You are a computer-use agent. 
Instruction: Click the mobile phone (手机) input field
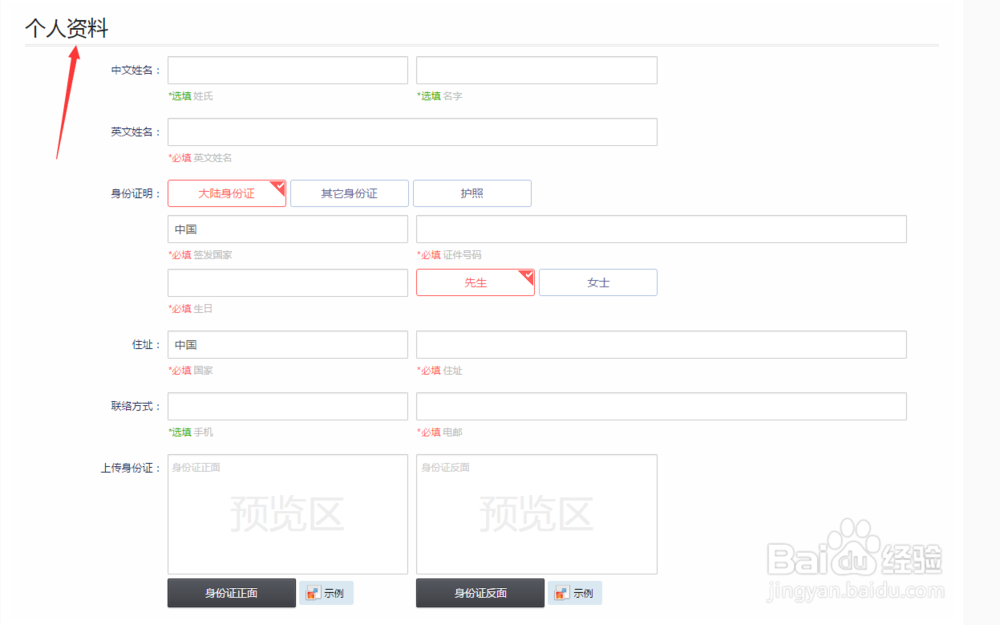coord(288,406)
